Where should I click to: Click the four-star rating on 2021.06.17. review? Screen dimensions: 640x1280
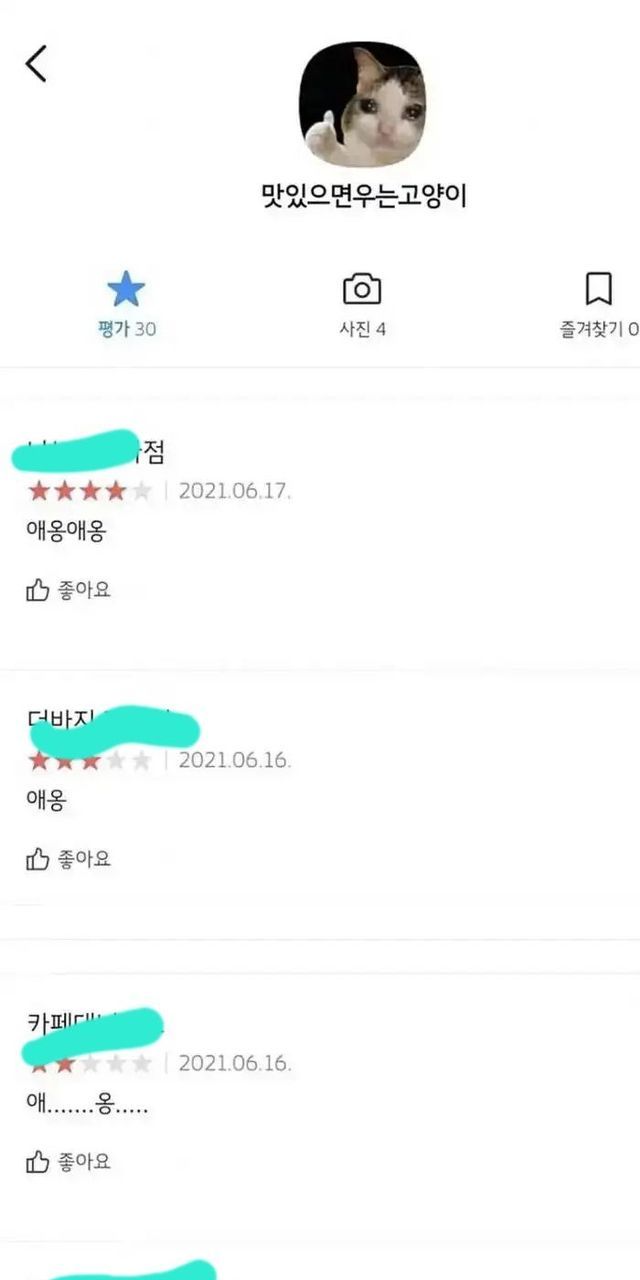90,491
